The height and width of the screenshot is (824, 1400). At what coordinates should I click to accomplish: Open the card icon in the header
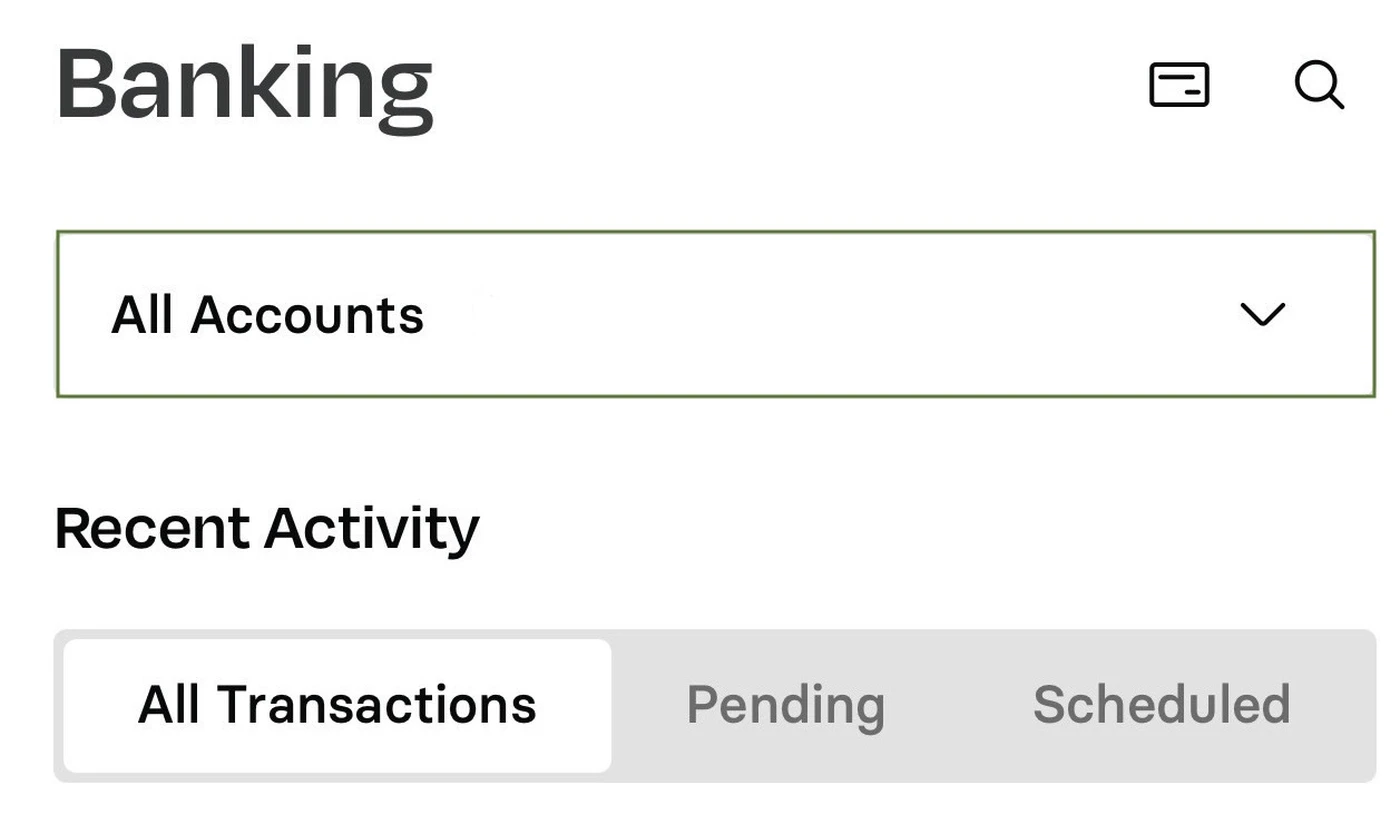coord(1179,84)
